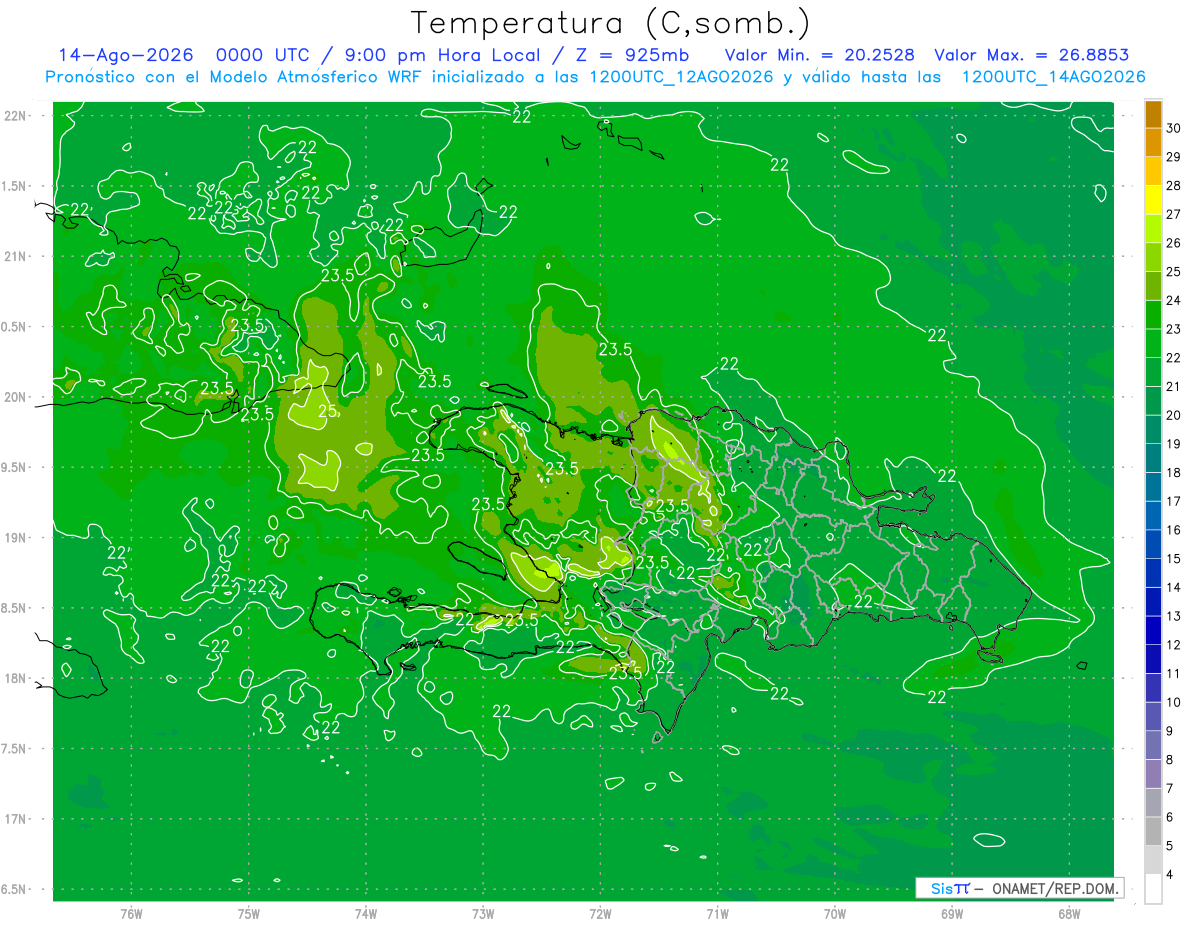Pick the gray swatch between legend 5 and 6
This screenshot has height=927, width=1200.
pyautogui.click(x=1153, y=831)
